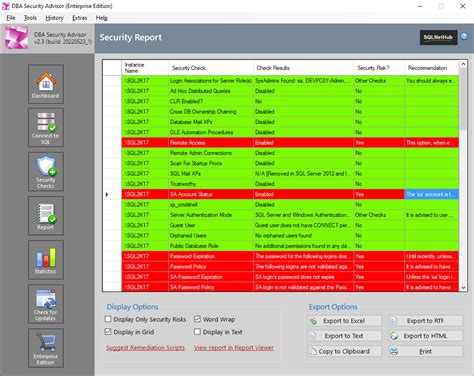The height and width of the screenshot is (376, 474).
Task: Print the security report
Action: [426, 351]
